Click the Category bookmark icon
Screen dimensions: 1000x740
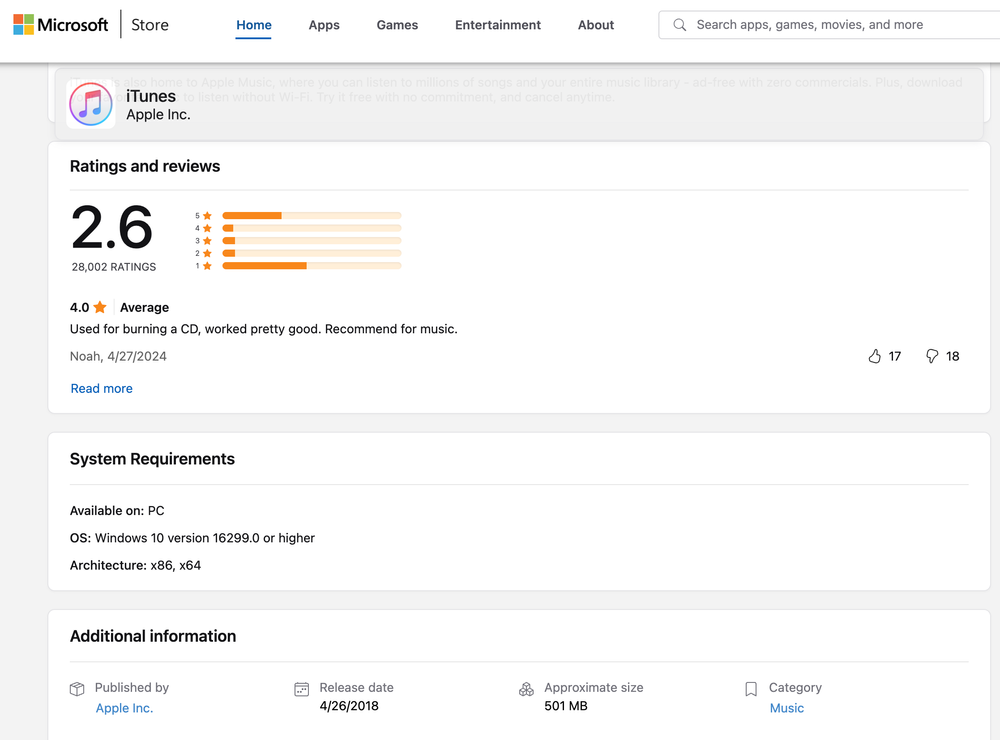[751, 689]
